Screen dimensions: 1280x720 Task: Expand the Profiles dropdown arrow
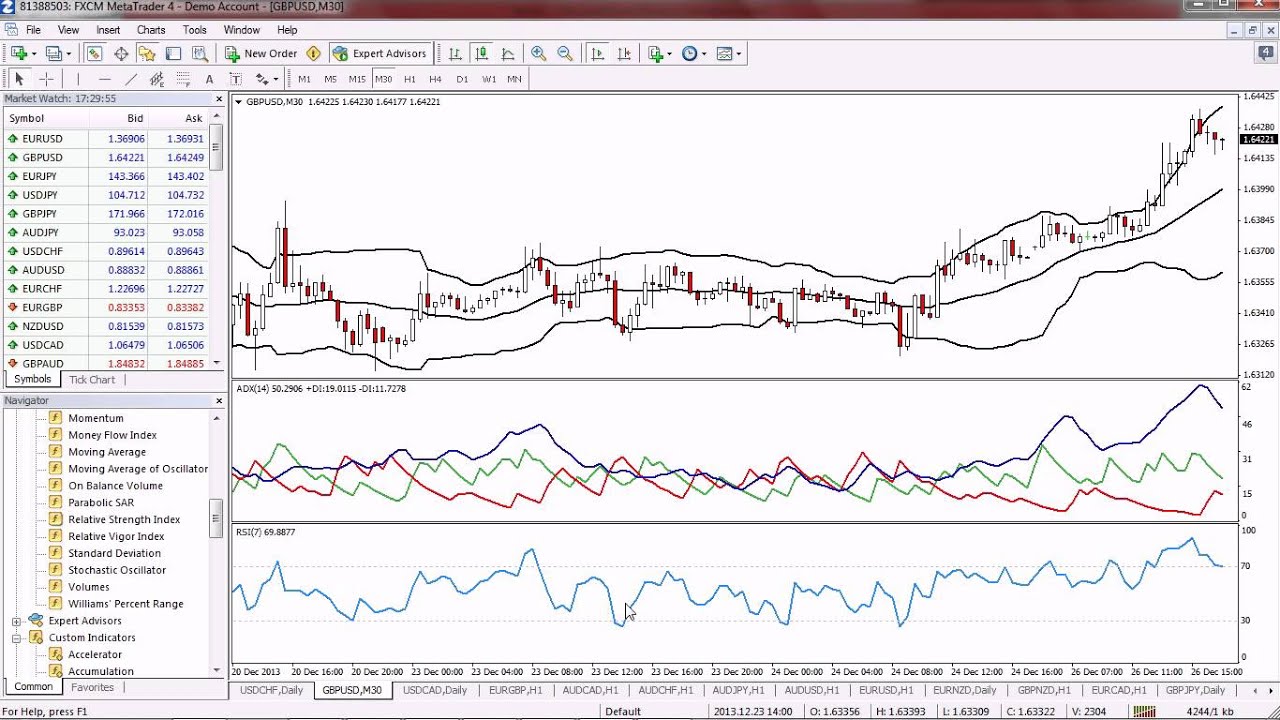(69, 54)
